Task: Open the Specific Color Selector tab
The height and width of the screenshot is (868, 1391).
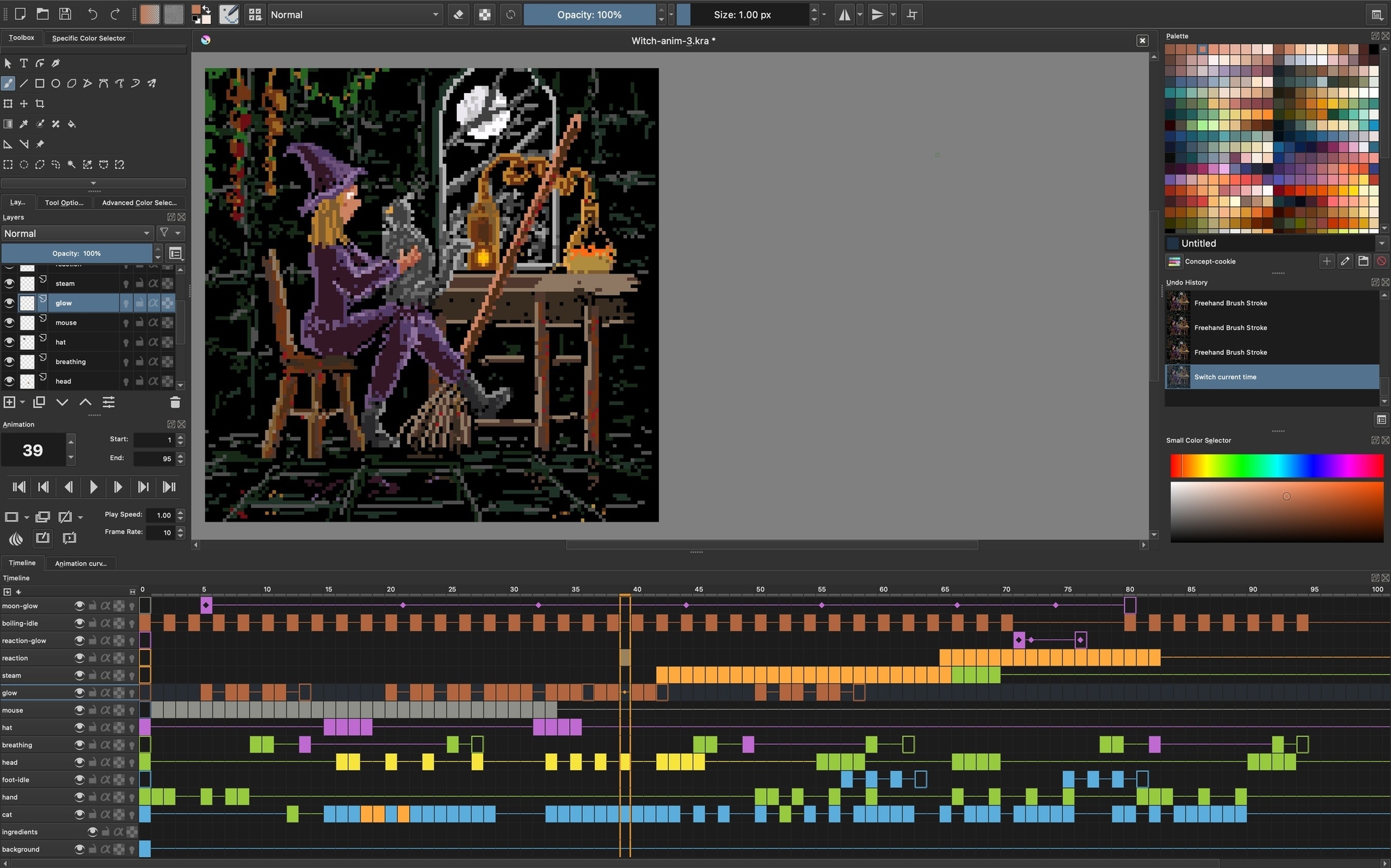Action: [88, 38]
